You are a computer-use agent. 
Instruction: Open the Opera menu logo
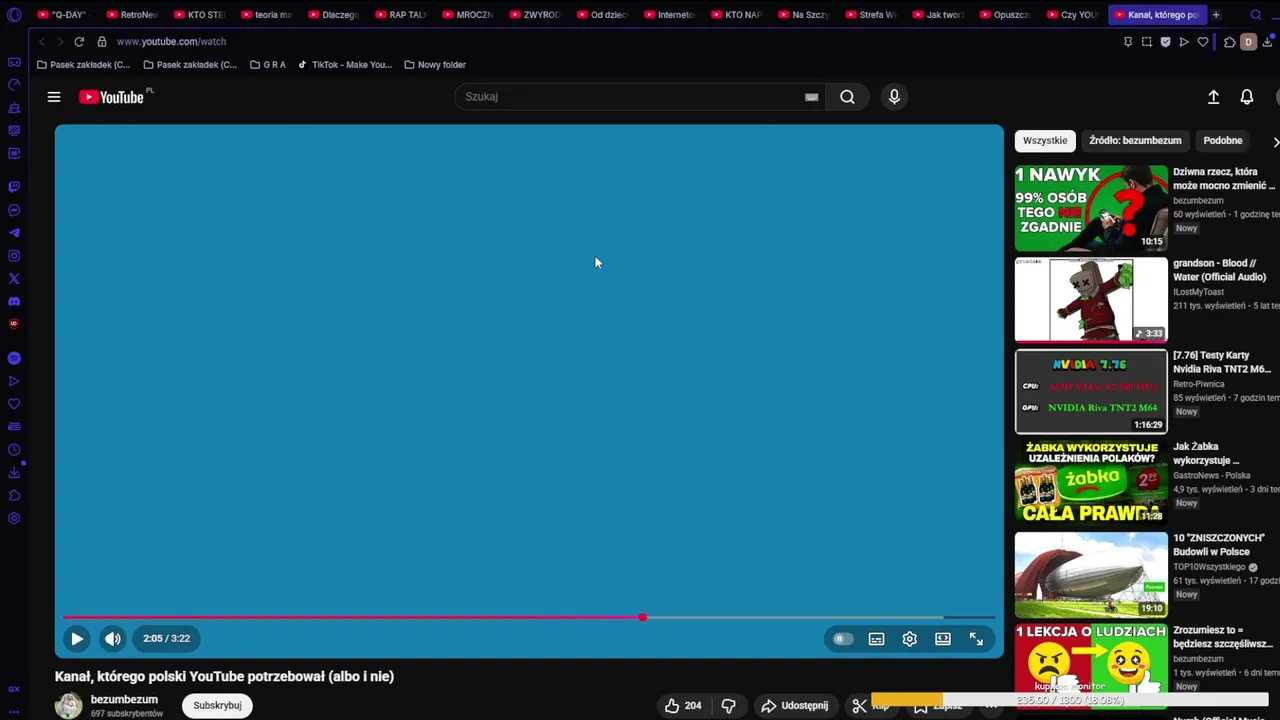pyautogui.click(x=13, y=15)
